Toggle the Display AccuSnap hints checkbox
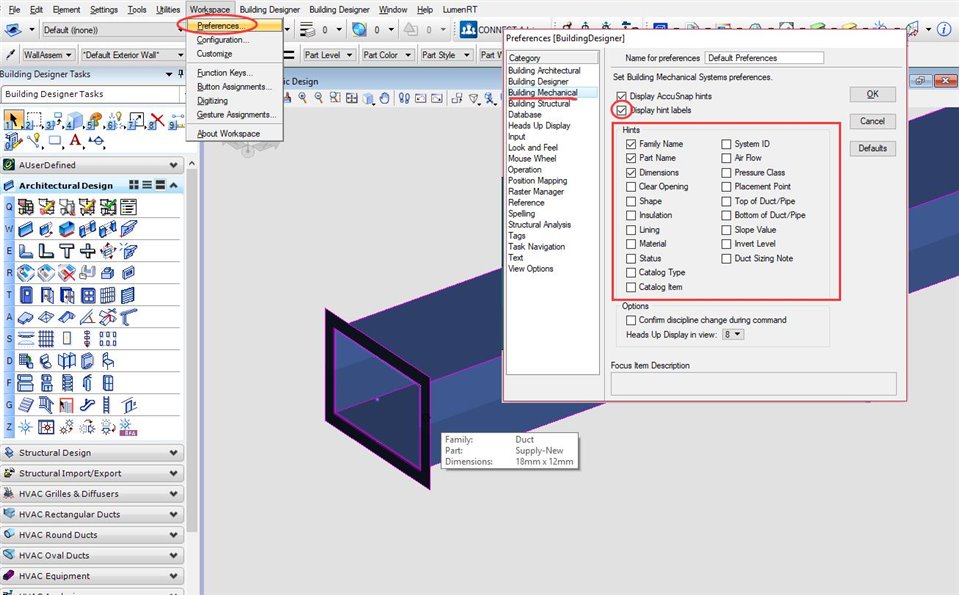 click(621, 96)
